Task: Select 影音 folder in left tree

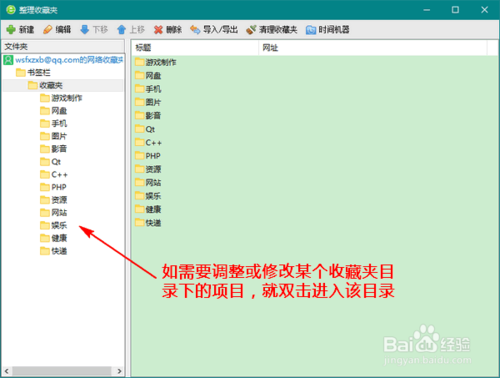Action: coord(53,149)
